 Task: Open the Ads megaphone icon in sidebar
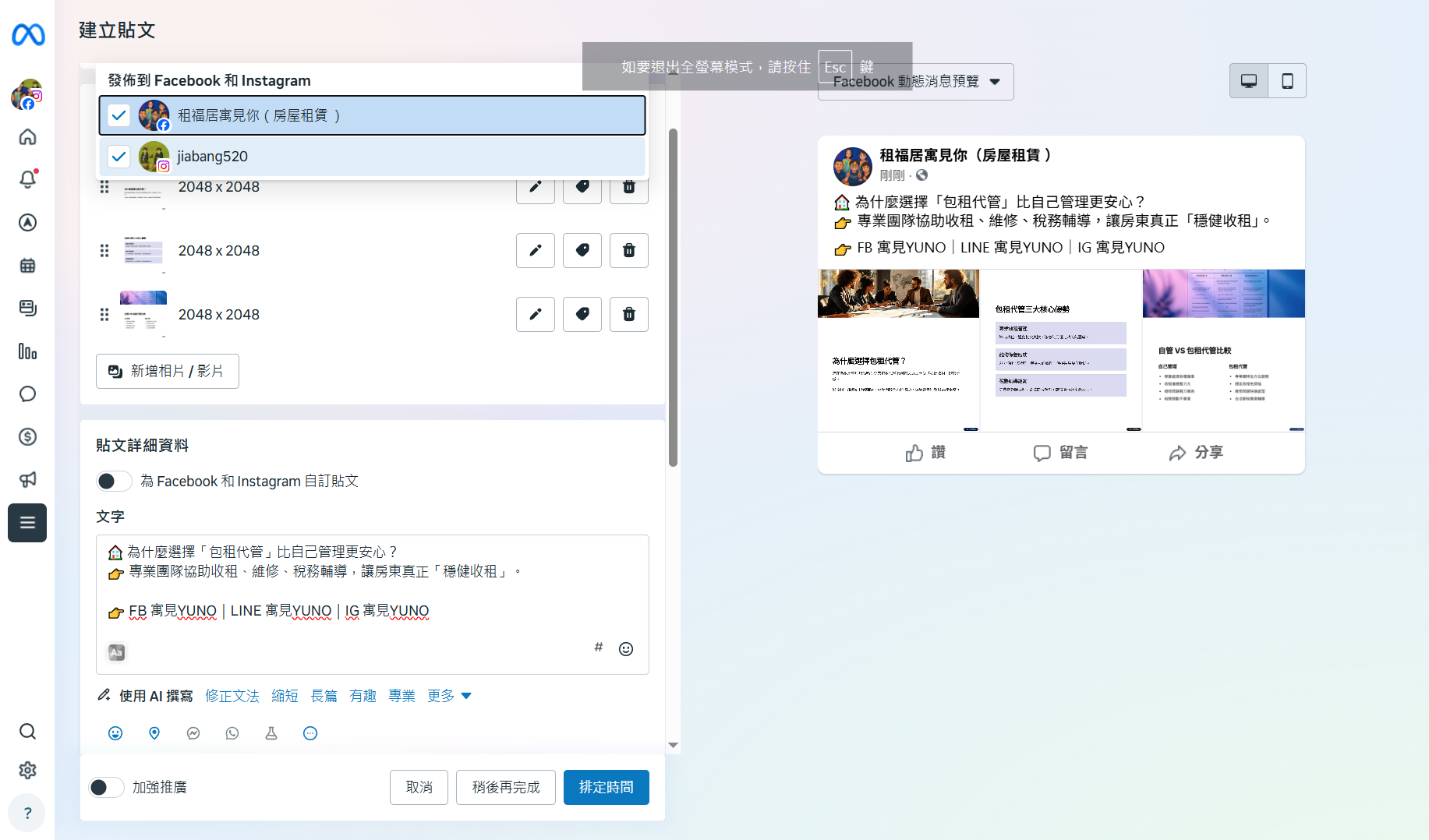point(27,479)
